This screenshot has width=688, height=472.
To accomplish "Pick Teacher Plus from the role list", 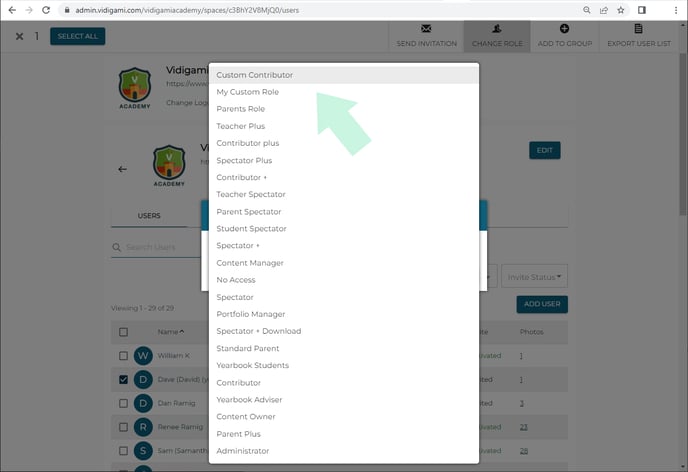I will (x=241, y=126).
